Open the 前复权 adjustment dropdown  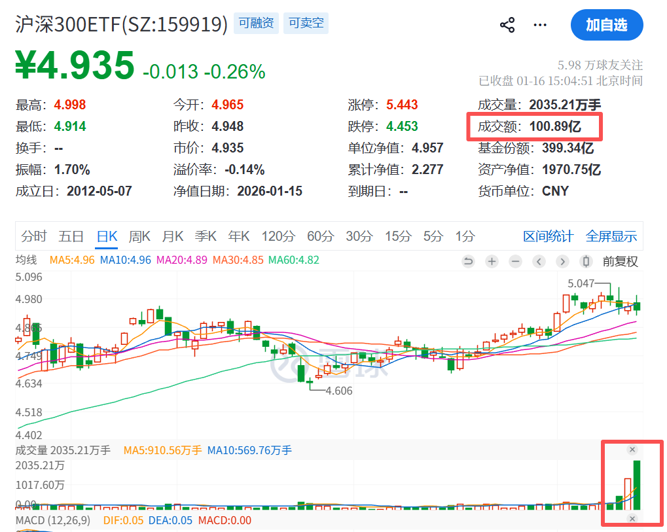click(620, 261)
